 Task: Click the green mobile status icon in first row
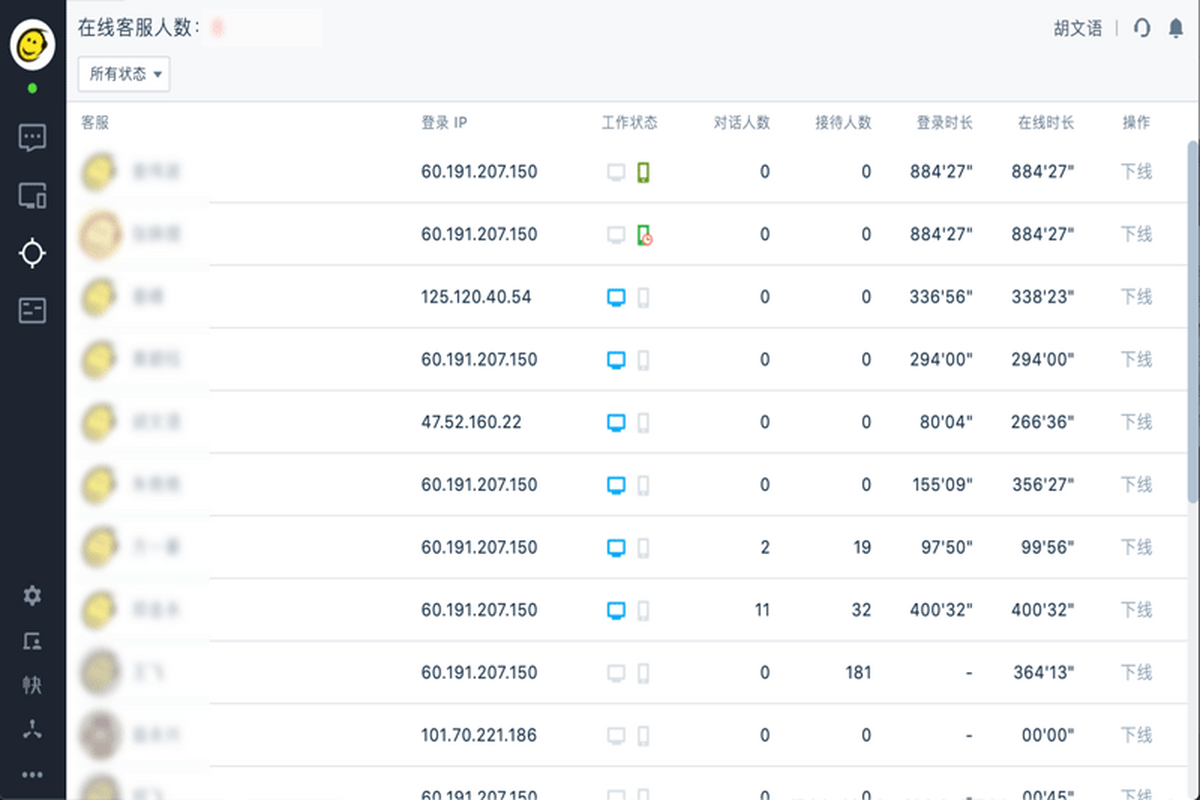point(643,172)
